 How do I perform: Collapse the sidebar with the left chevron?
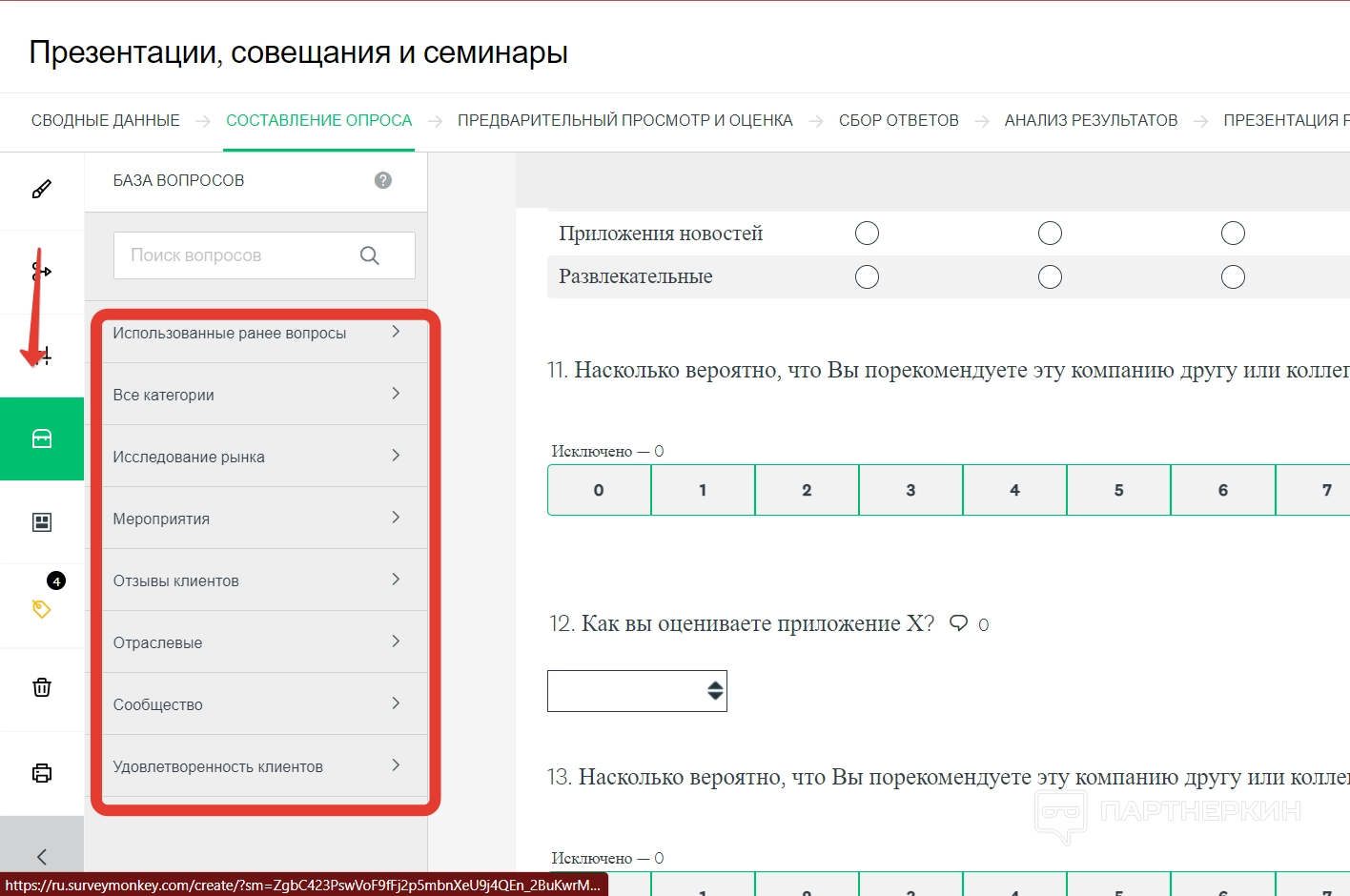tap(42, 856)
